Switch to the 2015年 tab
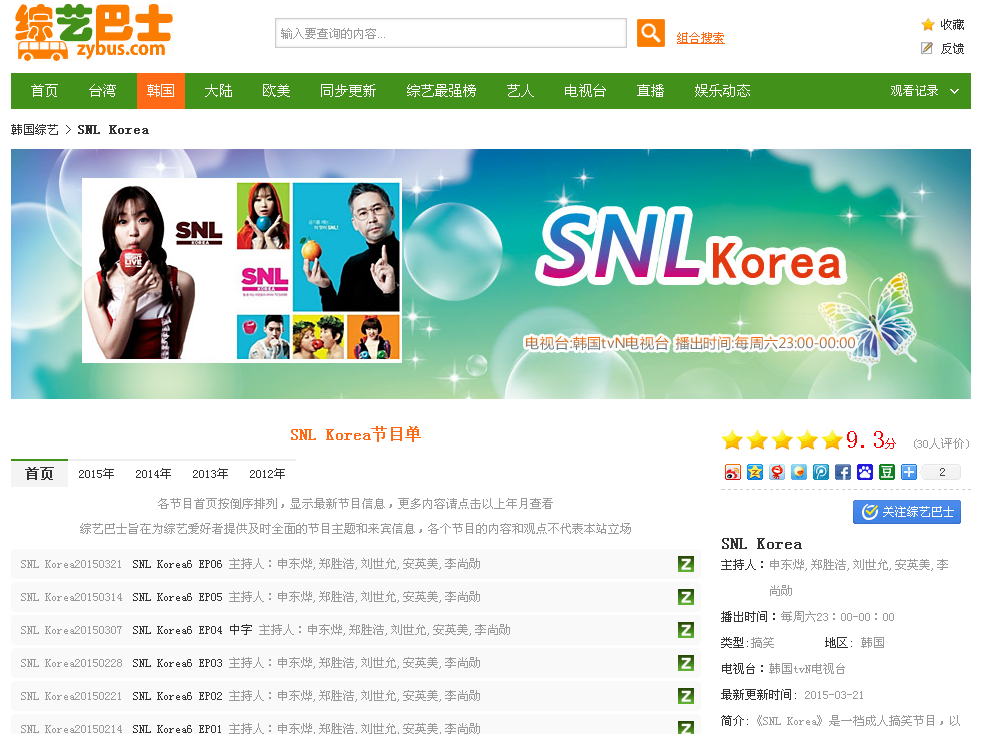 coord(96,474)
